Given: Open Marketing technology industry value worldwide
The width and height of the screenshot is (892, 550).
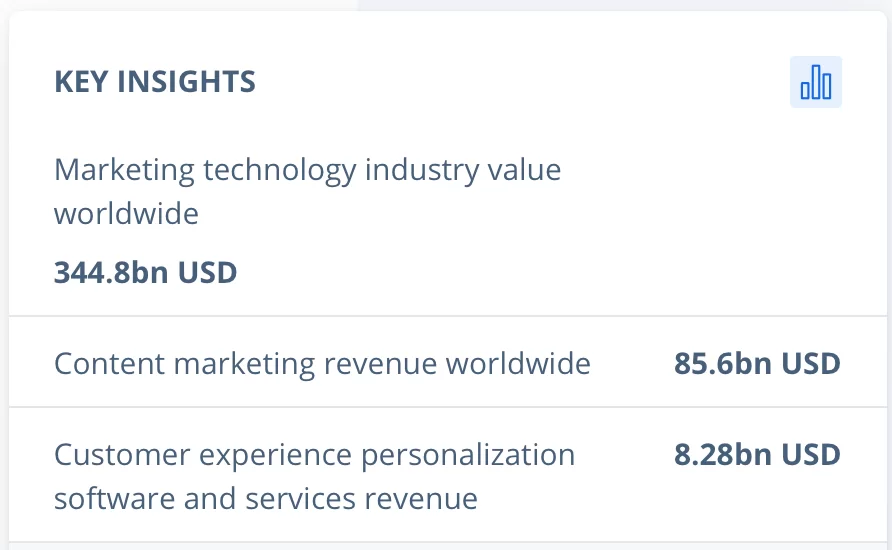Looking at the screenshot, I should point(307,191).
